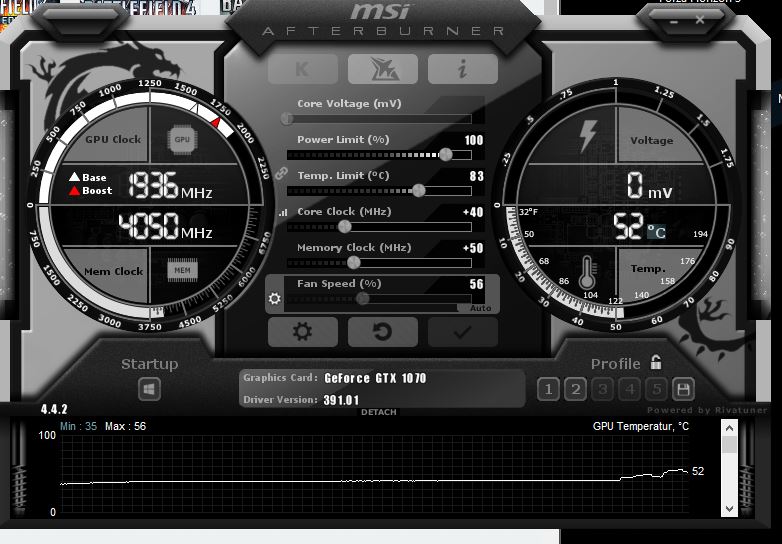Click the Profile label
Viewport: 782px width, 544px height.
pyautogui.click(x=615, y=364)
